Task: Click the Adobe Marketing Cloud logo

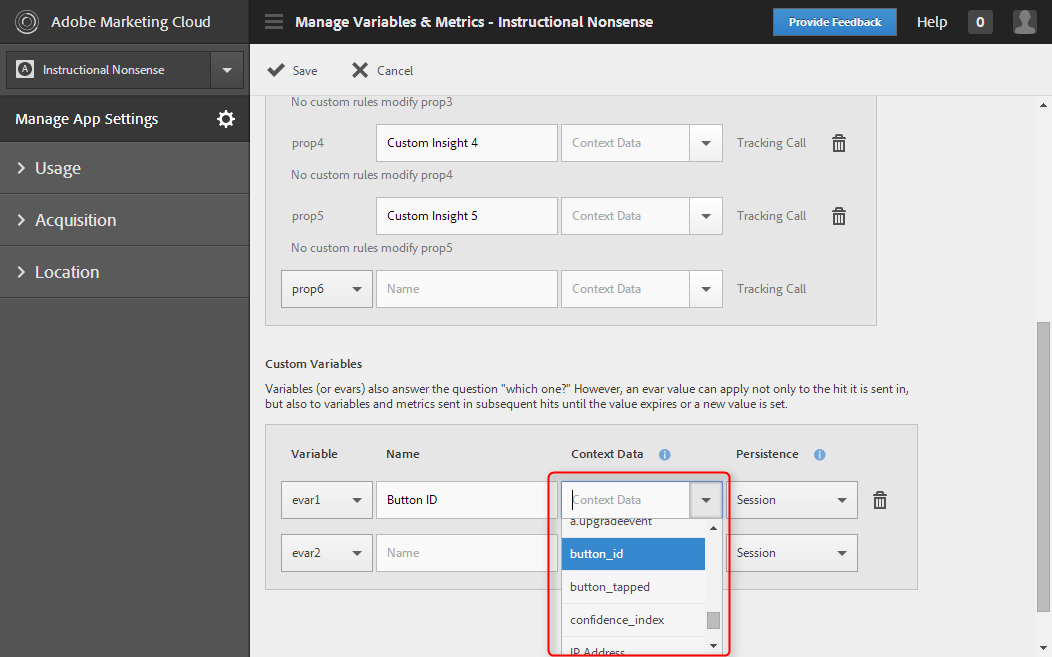Action: coord(27,22)
